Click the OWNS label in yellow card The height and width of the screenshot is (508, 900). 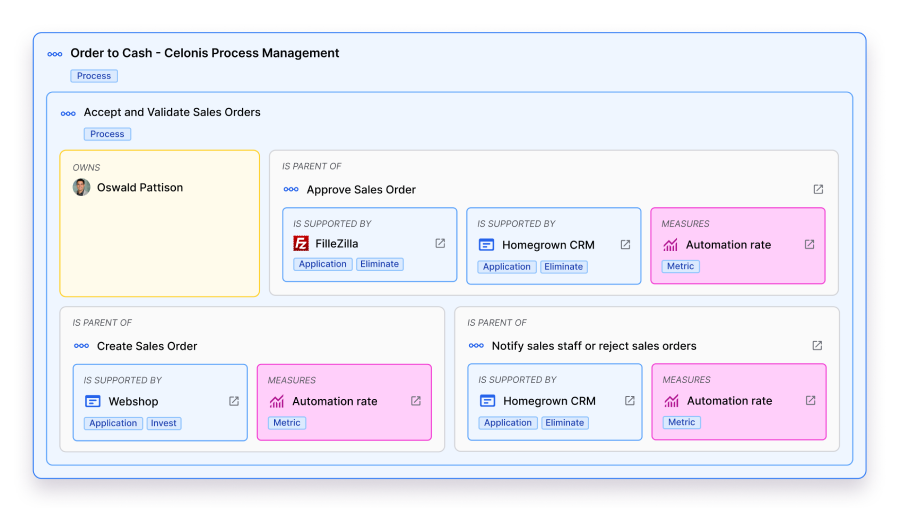tap(86, 168)
